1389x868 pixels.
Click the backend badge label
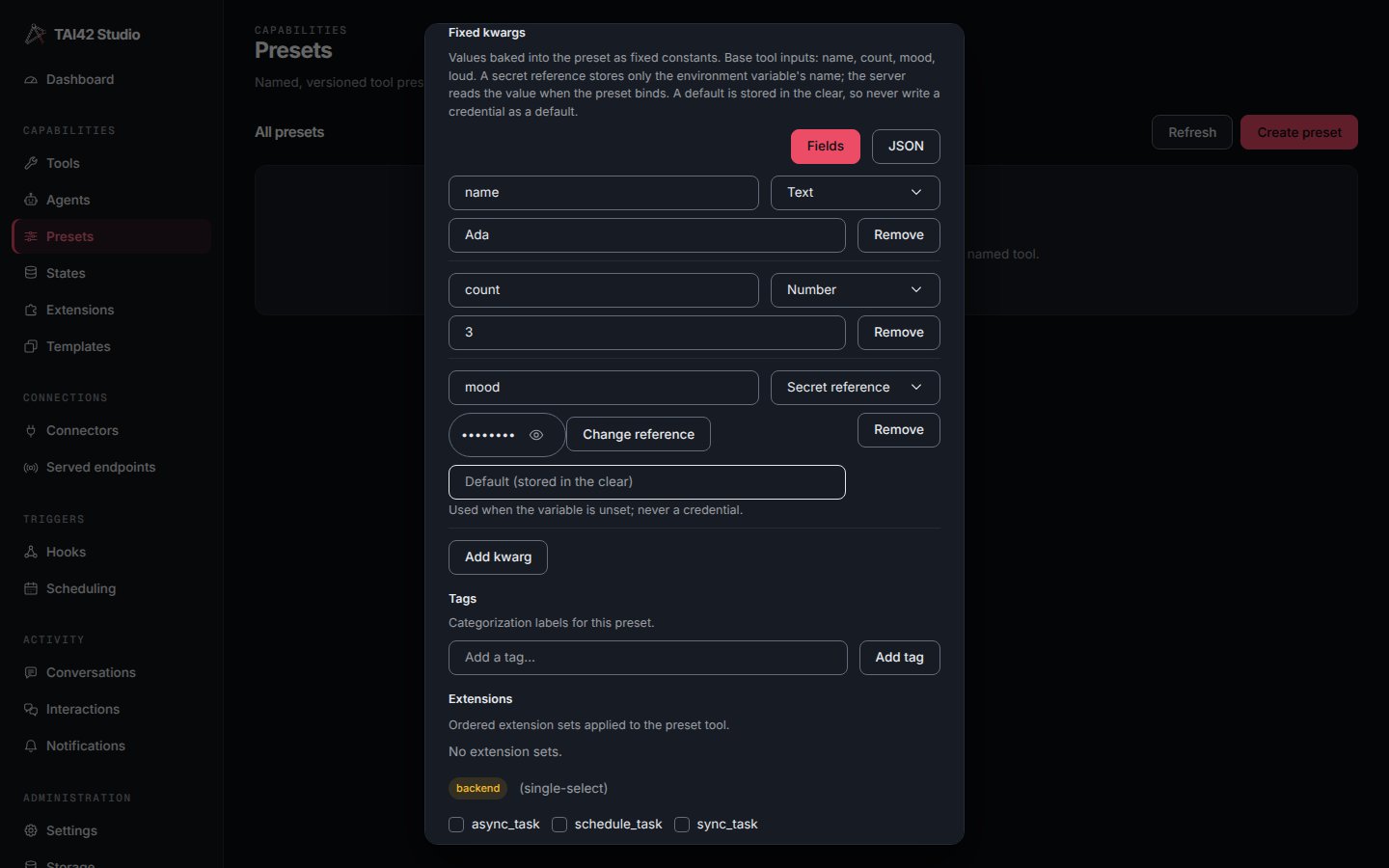coord(478,789)
